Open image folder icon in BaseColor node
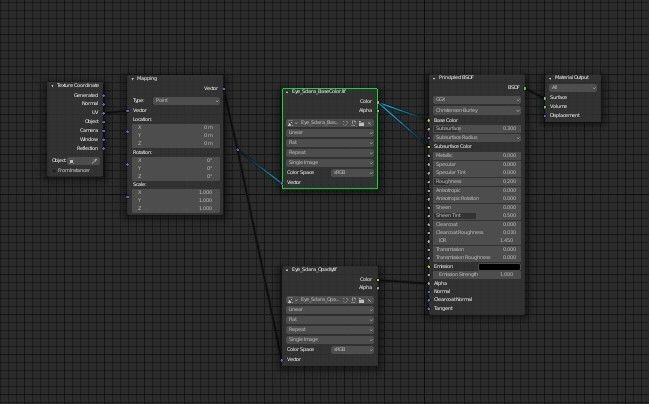 tap(361, 123)
